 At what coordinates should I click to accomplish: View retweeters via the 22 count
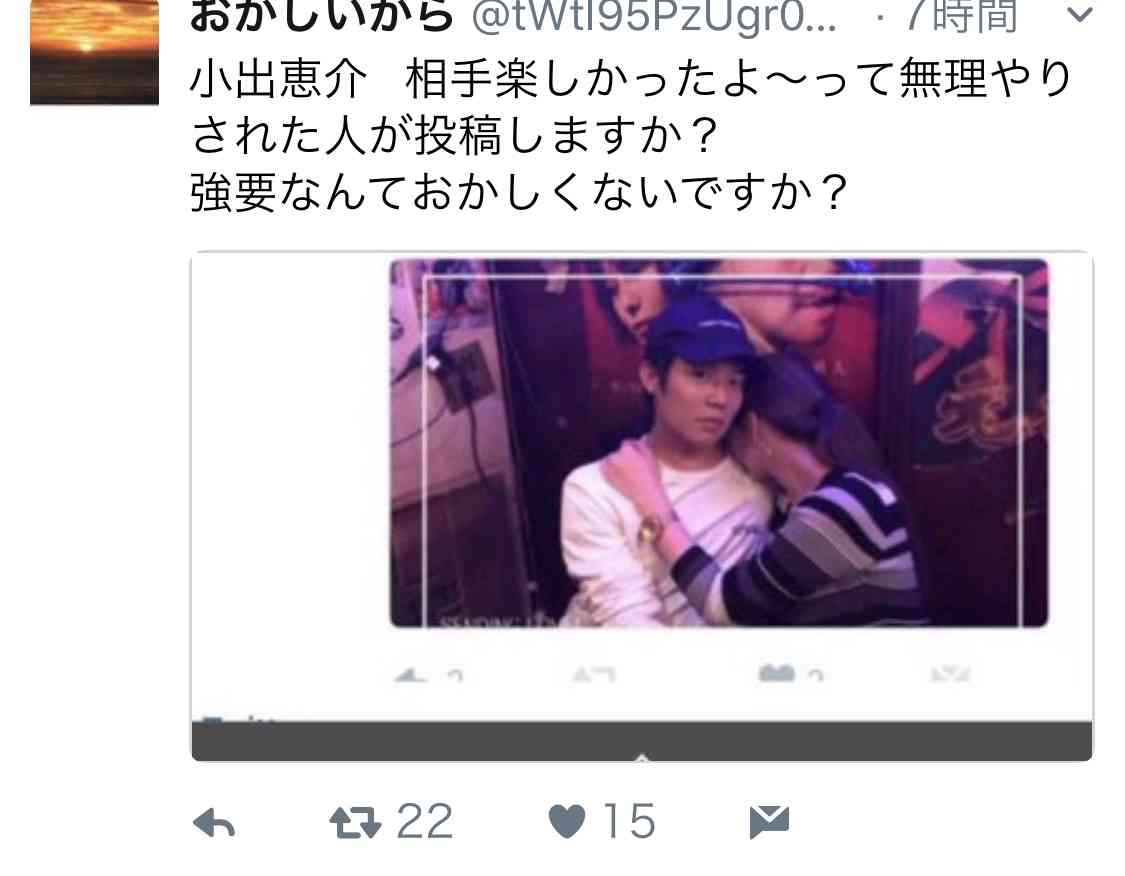pos(425,821)
